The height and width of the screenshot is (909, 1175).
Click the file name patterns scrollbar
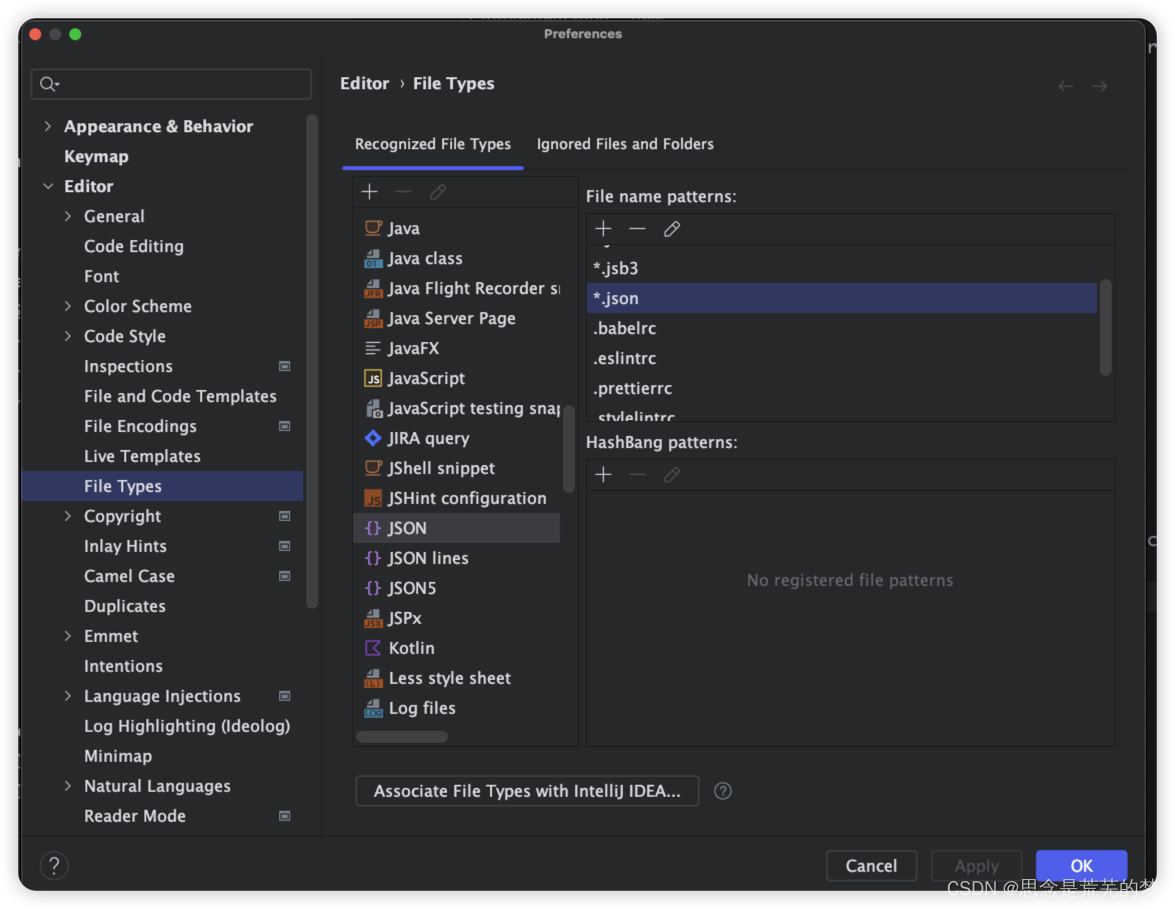(x=1105, y=327)
